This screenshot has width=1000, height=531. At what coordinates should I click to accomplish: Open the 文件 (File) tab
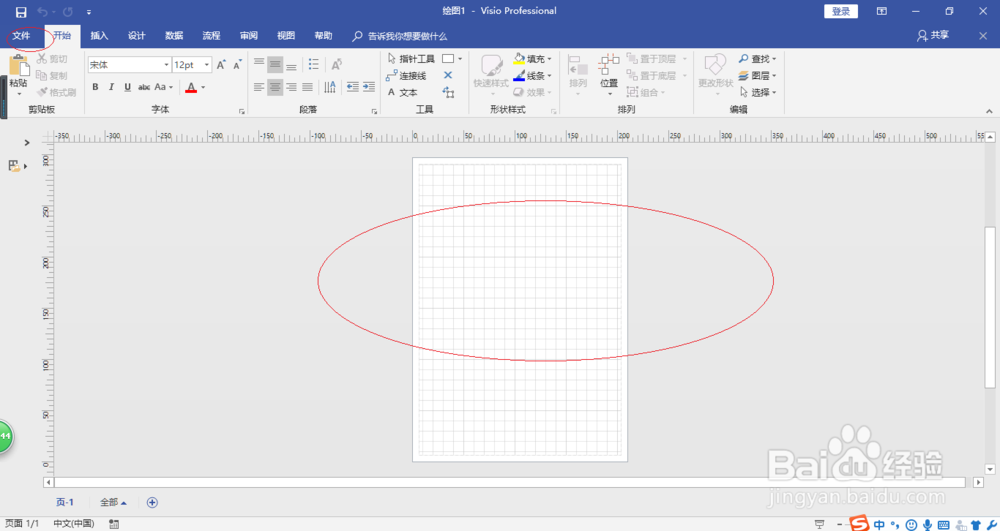coord(21,36)
